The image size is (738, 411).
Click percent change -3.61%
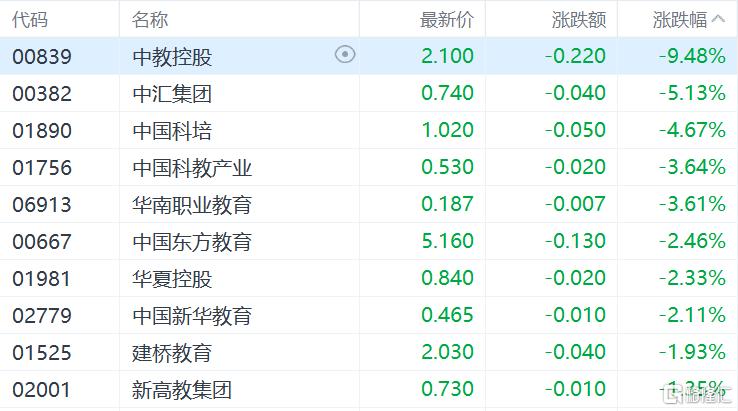point(692,204)
